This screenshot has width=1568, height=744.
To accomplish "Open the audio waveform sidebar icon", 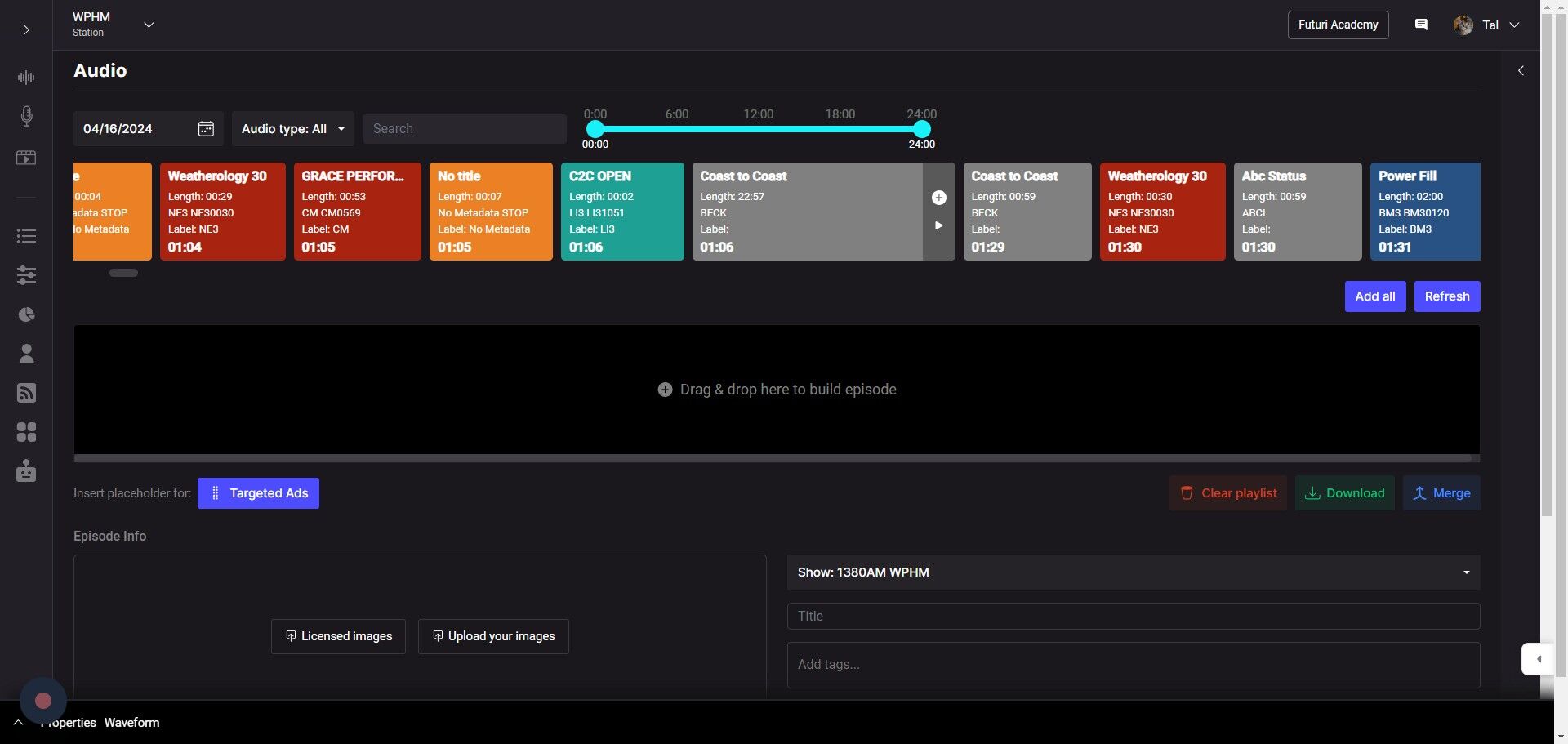I will click(26, 78).
